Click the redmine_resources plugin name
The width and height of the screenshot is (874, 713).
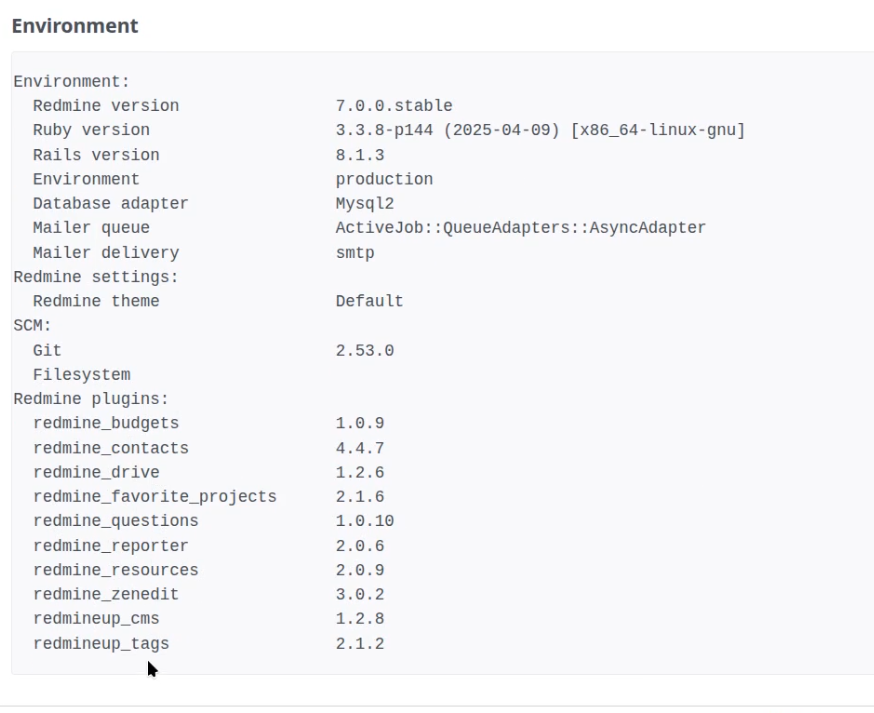[x=115, y=570]
